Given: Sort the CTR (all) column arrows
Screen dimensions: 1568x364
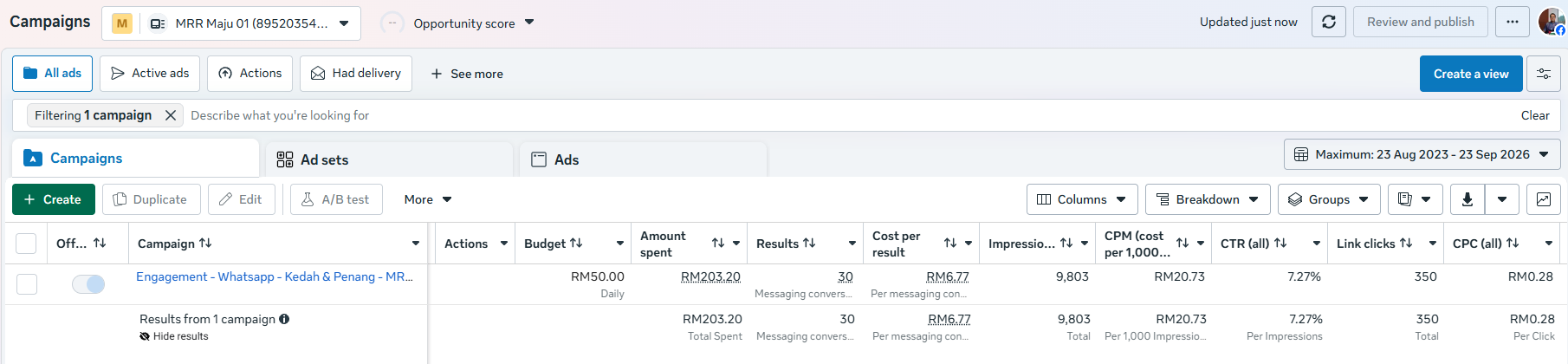Looking at the screenshot, I should (x=1280, y=244).
